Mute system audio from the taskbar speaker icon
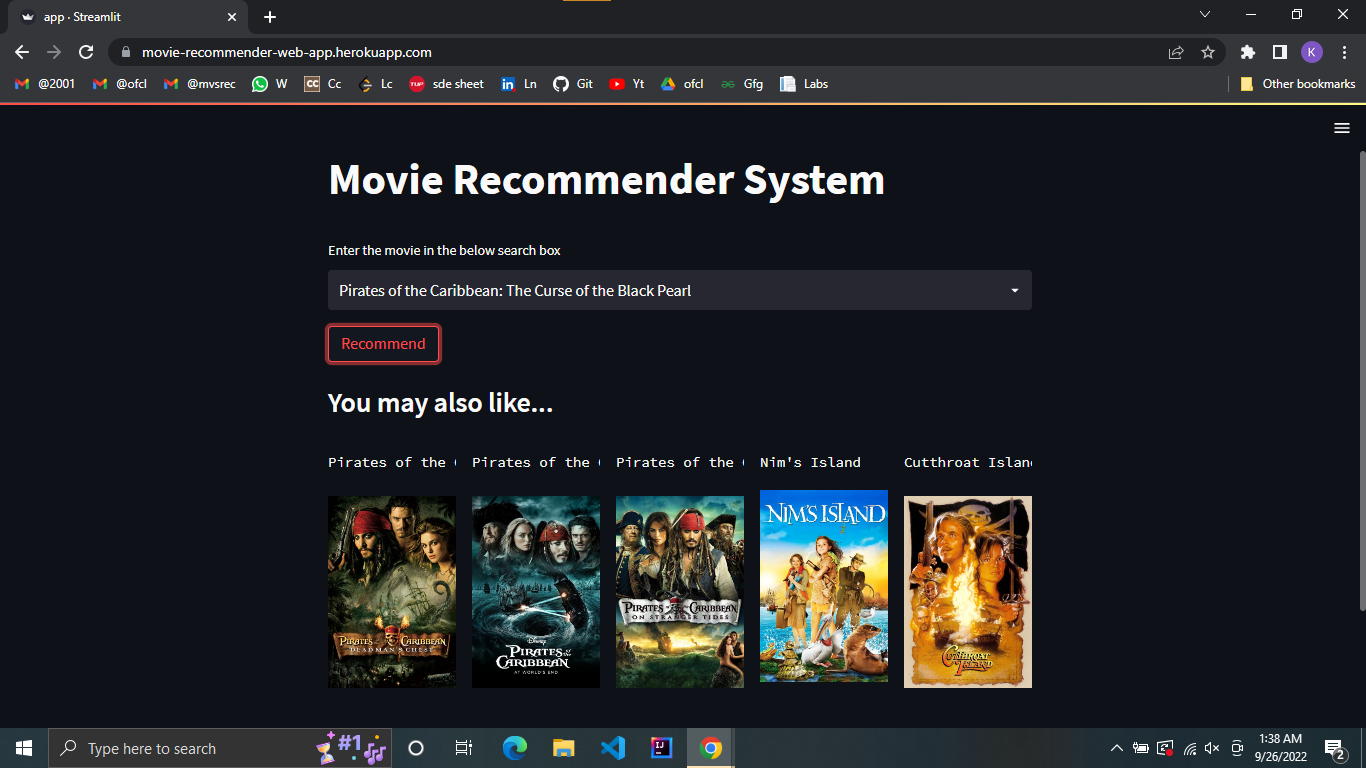 coord(1211,747)
